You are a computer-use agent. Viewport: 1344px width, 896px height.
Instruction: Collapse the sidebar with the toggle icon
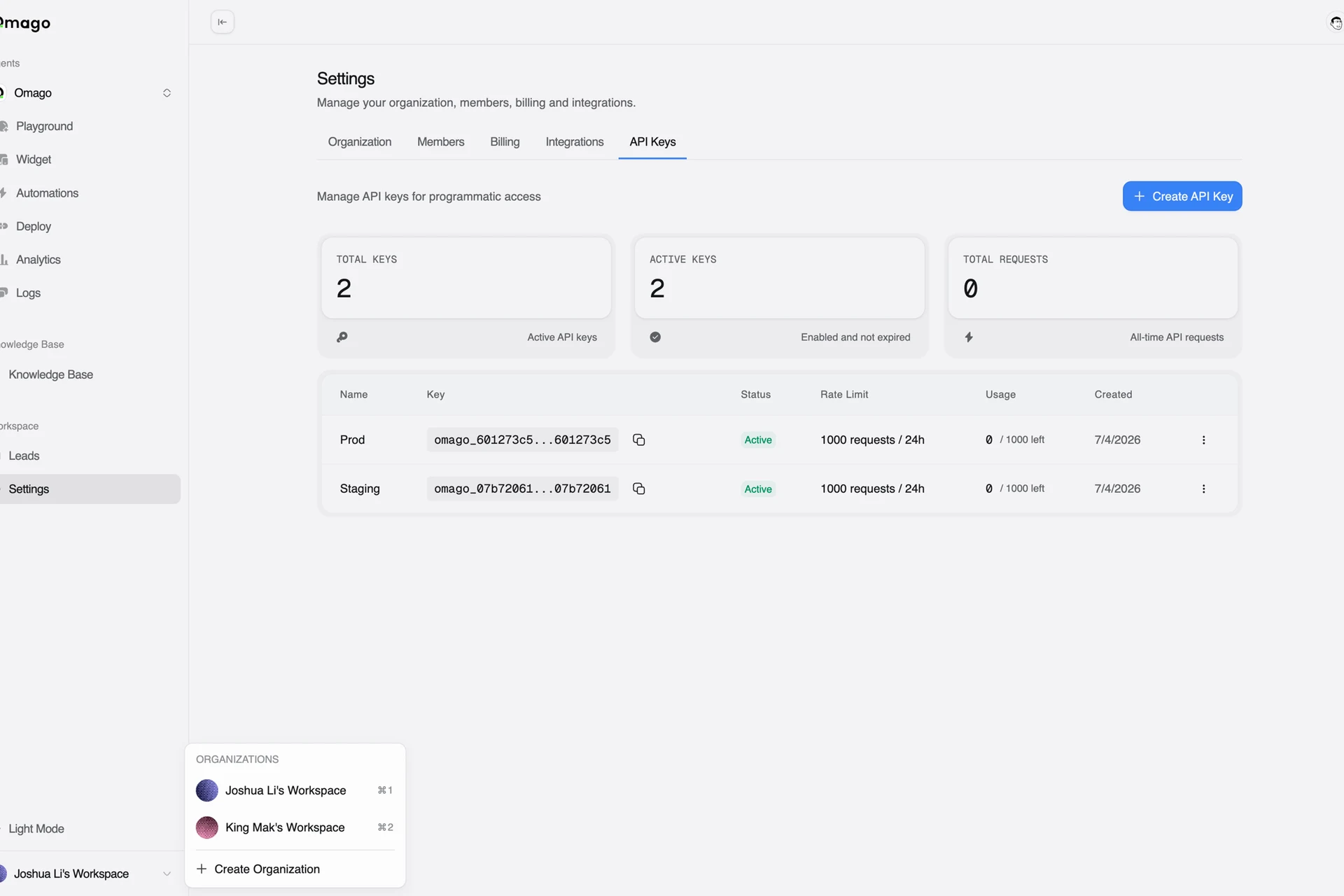point(222,22)
